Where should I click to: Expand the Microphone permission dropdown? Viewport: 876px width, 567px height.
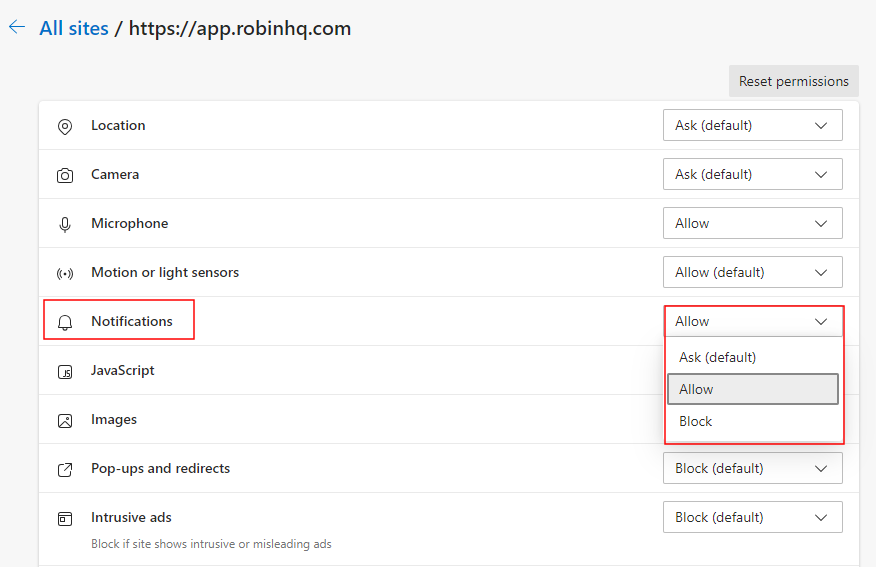[x=752, y=223]
